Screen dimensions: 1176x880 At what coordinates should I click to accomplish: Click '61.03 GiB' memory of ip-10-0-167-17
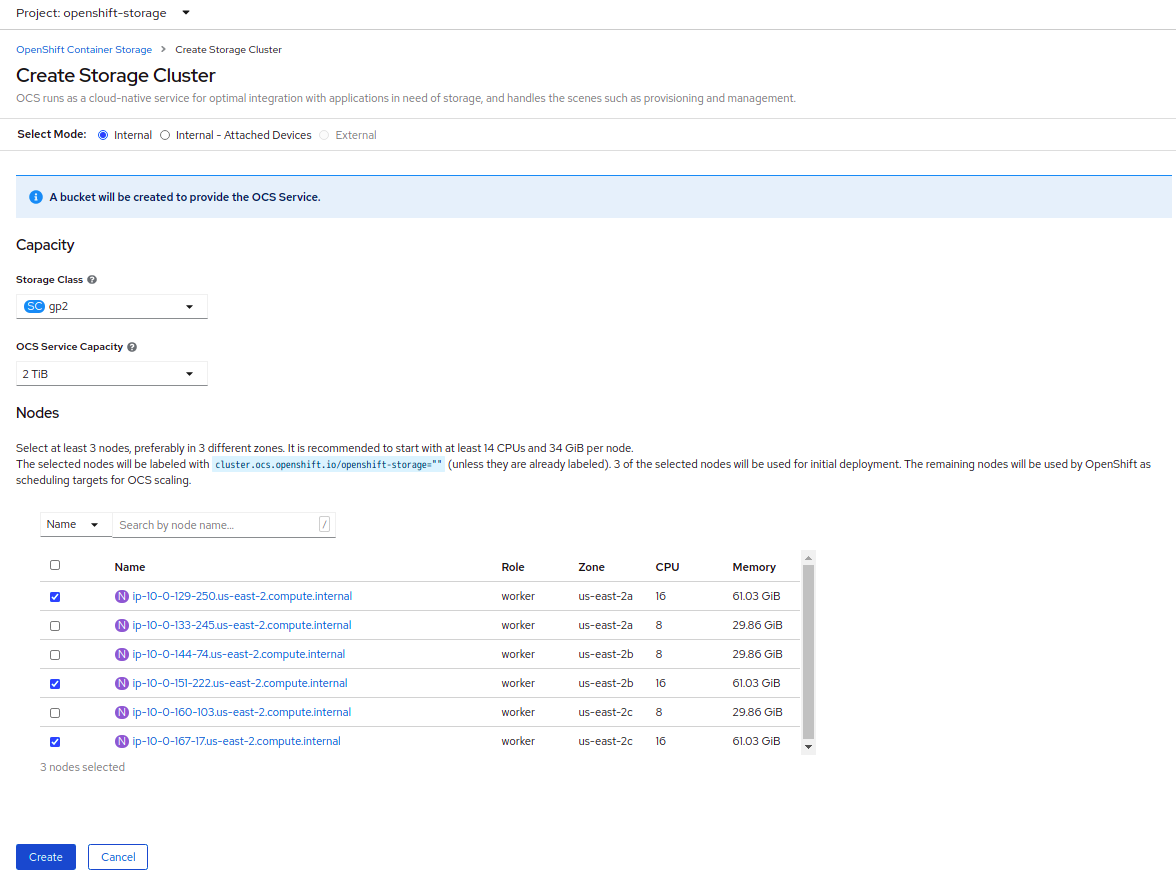756,741
